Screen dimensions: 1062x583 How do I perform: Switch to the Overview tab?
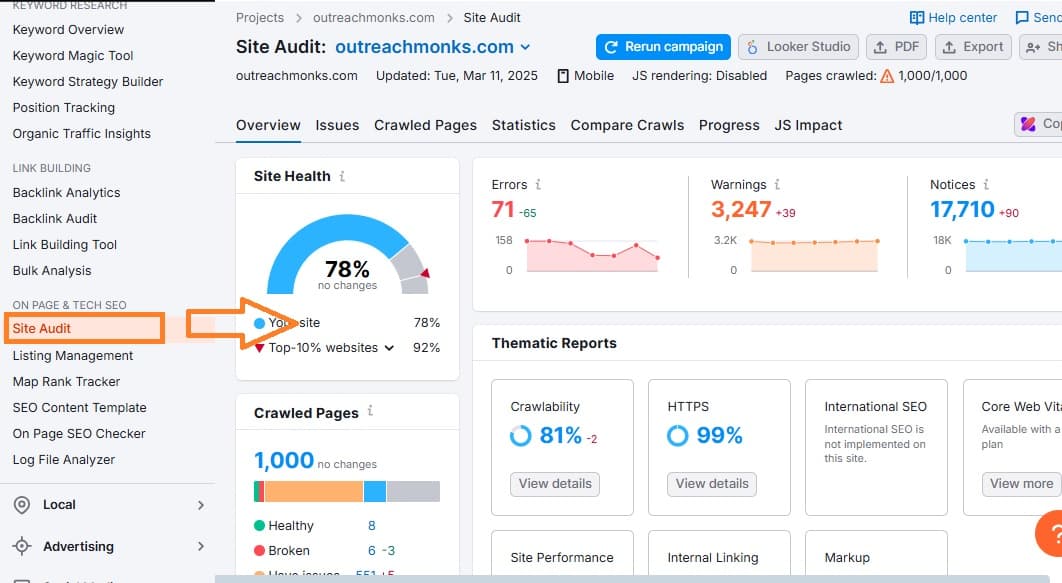click(x=268, y=125)
